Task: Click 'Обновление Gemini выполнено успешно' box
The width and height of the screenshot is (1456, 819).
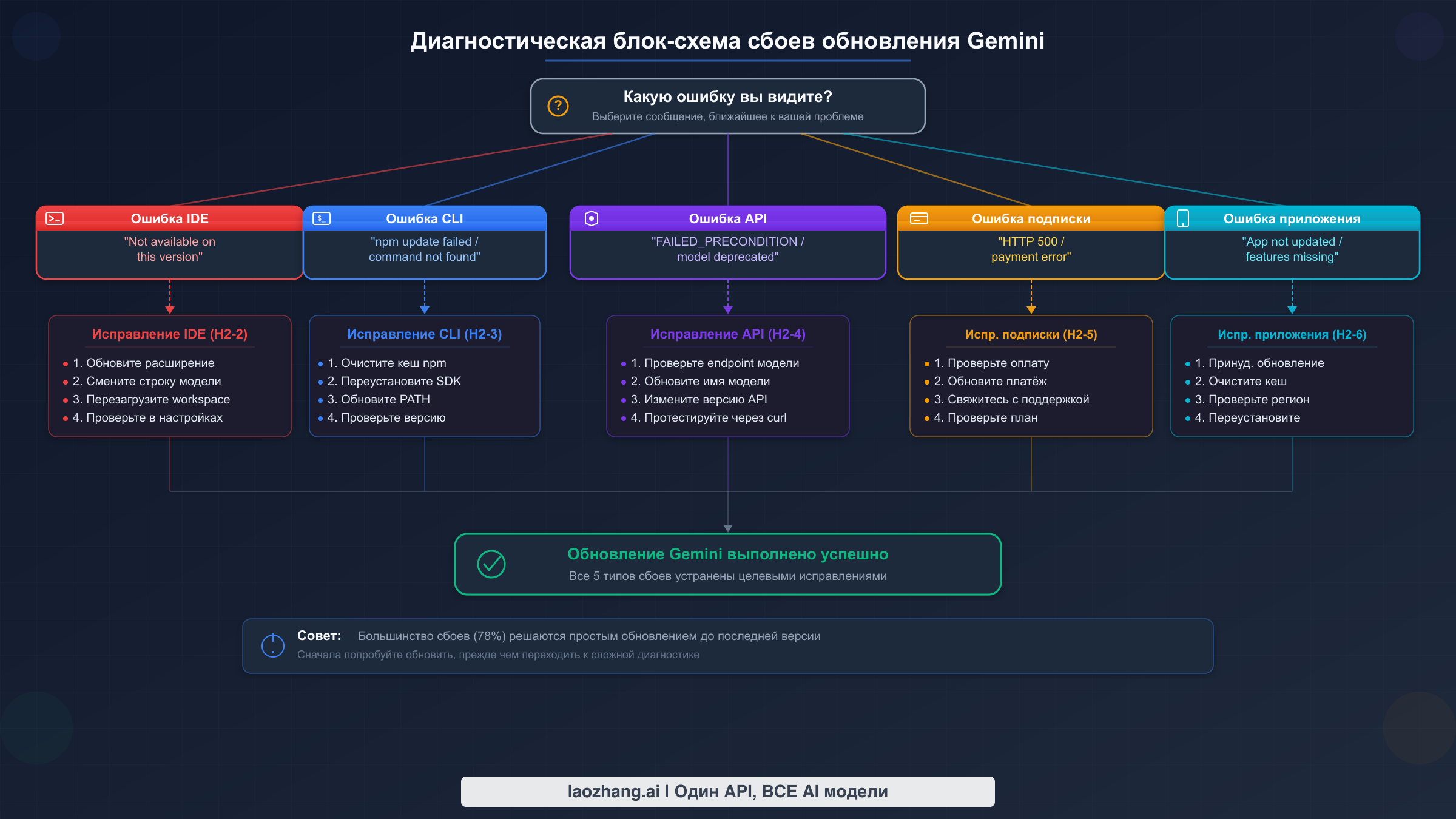Action: point(727,564)
